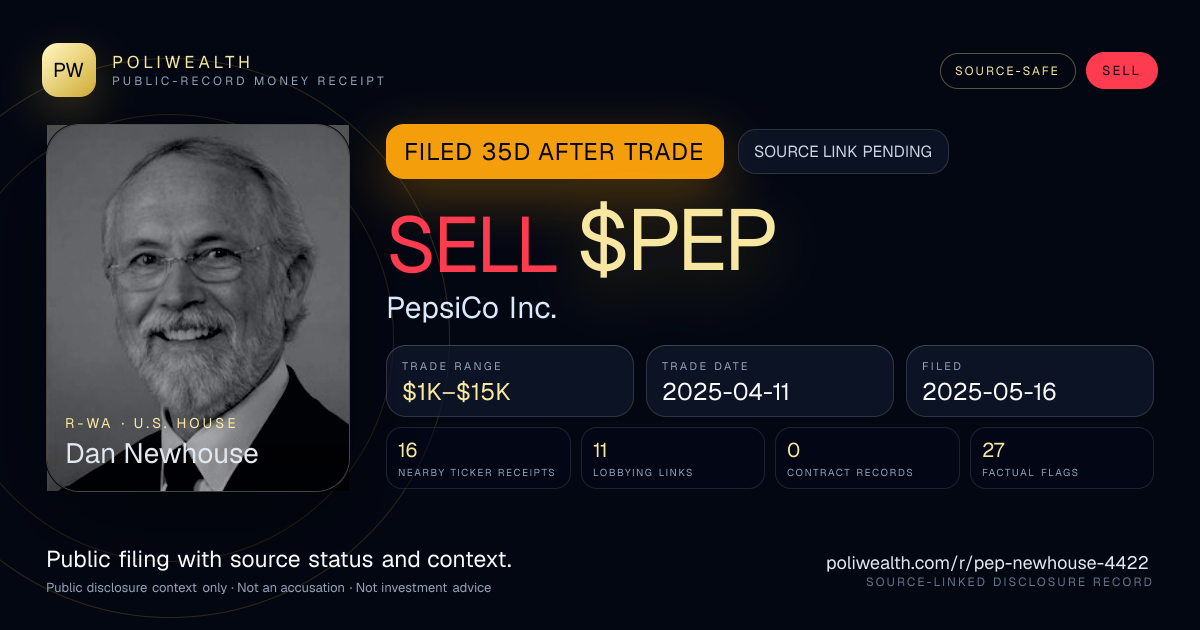Select the Dan Newhouse name label
This screenshot has width=1200, height=630.
click(x=162, y=454)
